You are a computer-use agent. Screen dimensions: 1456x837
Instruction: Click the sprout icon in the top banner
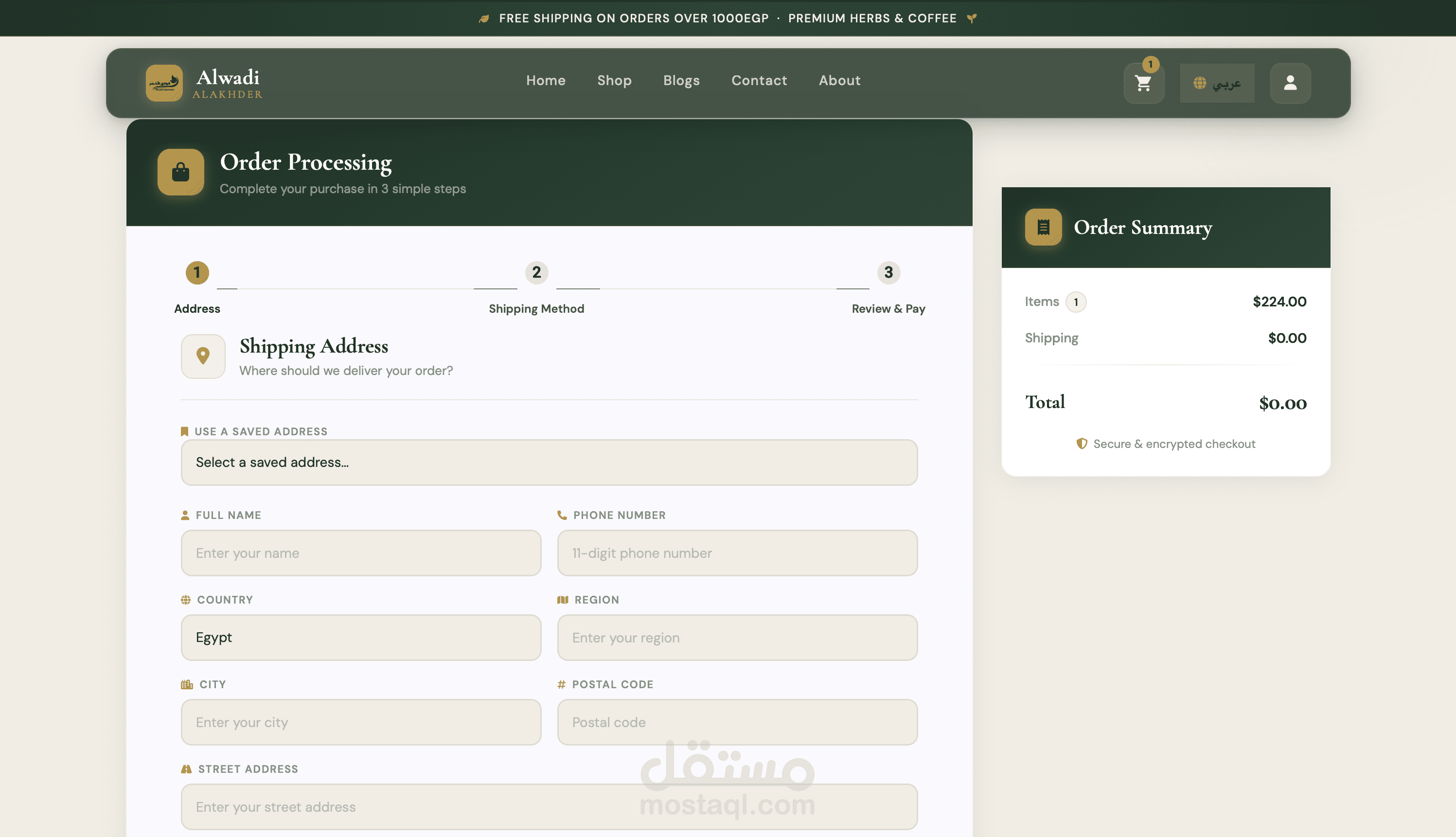tap(972, 18)
